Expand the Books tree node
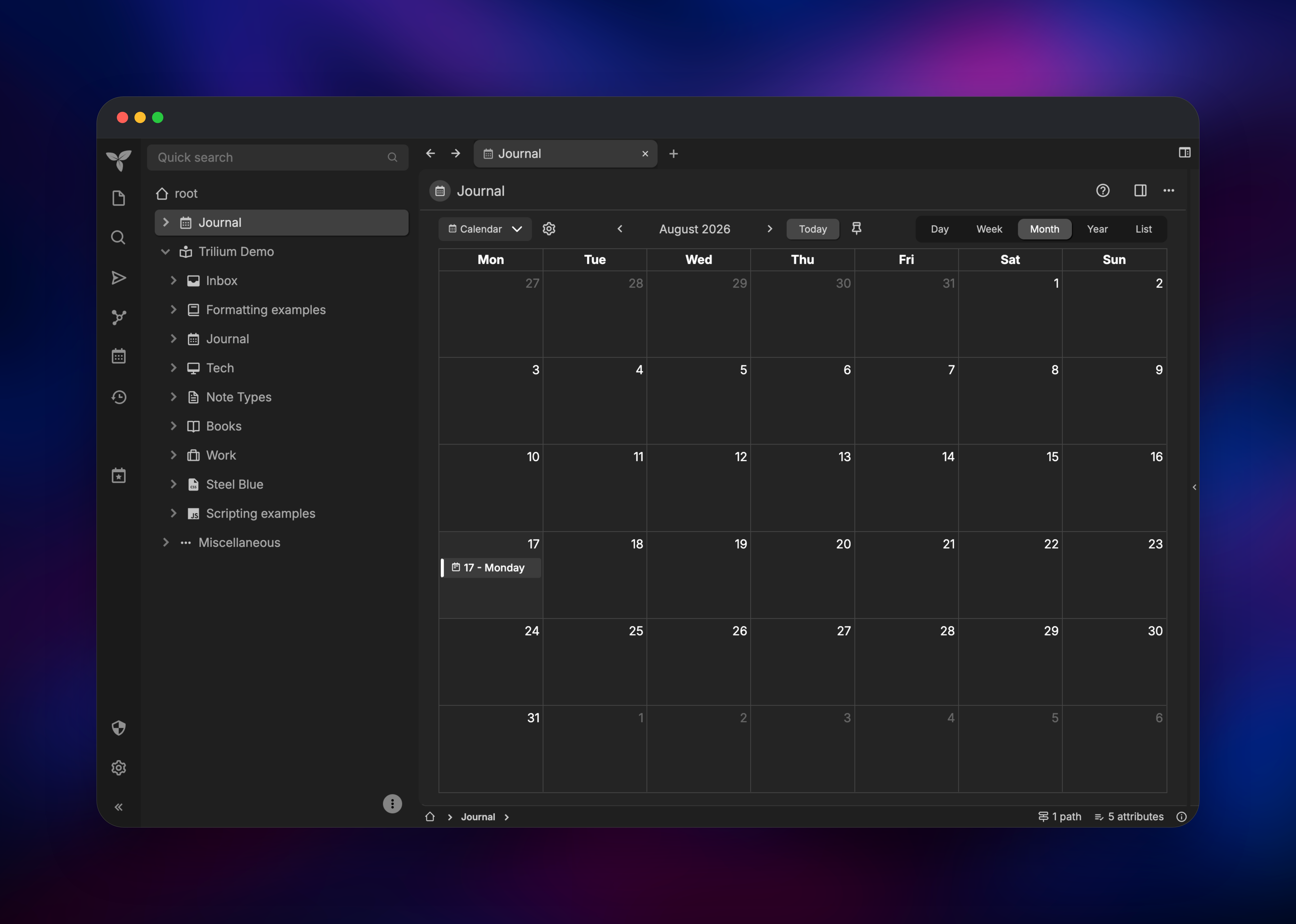 174,426
